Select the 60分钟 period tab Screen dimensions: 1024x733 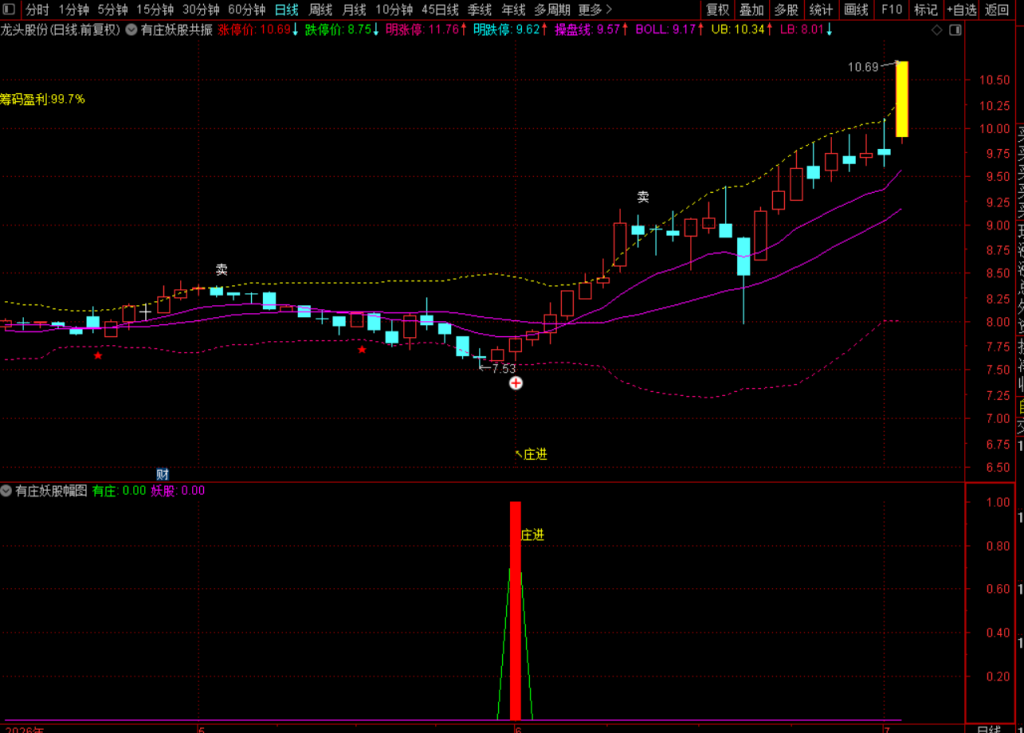coord(246,10)
